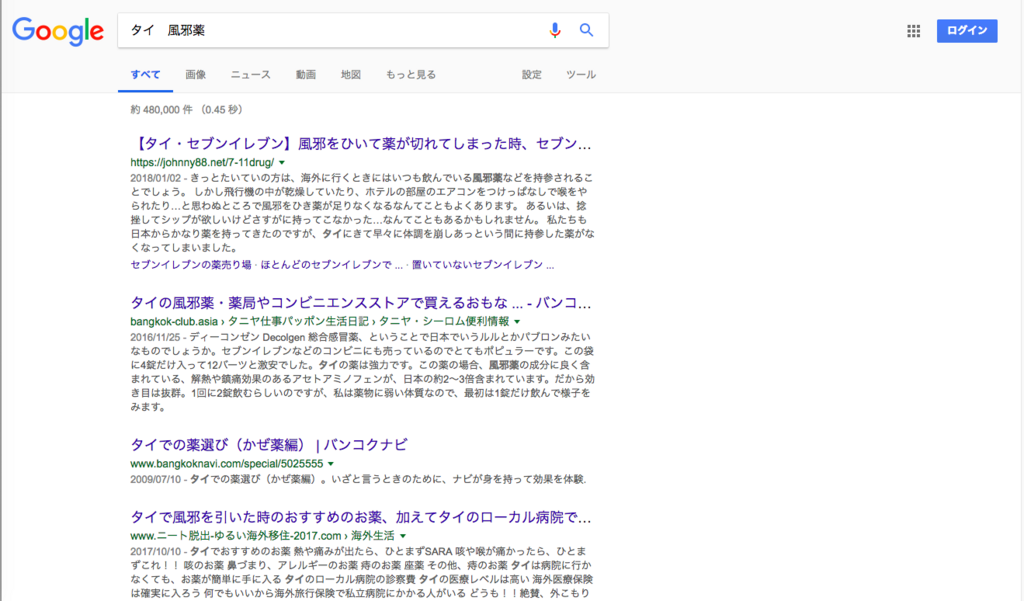The image size is (1024, 601).
Task: Click the johnny88.net/7-11drug URL
Action: click(x=202, y=162)
